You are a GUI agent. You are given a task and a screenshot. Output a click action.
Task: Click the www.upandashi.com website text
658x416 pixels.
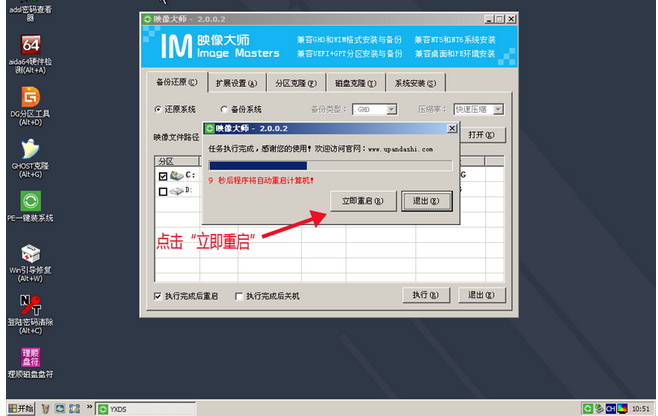(x=400, y=149)
